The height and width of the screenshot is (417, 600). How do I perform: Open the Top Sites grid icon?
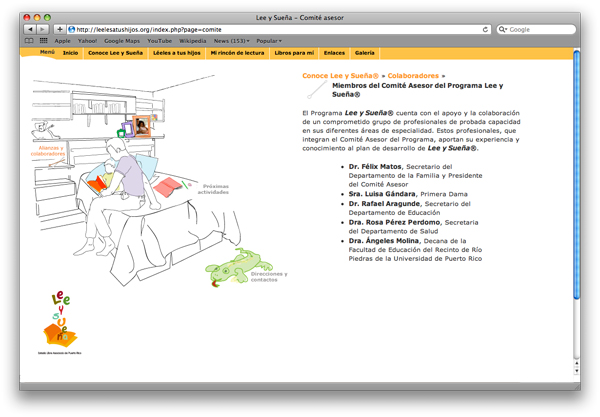point(43,41)
